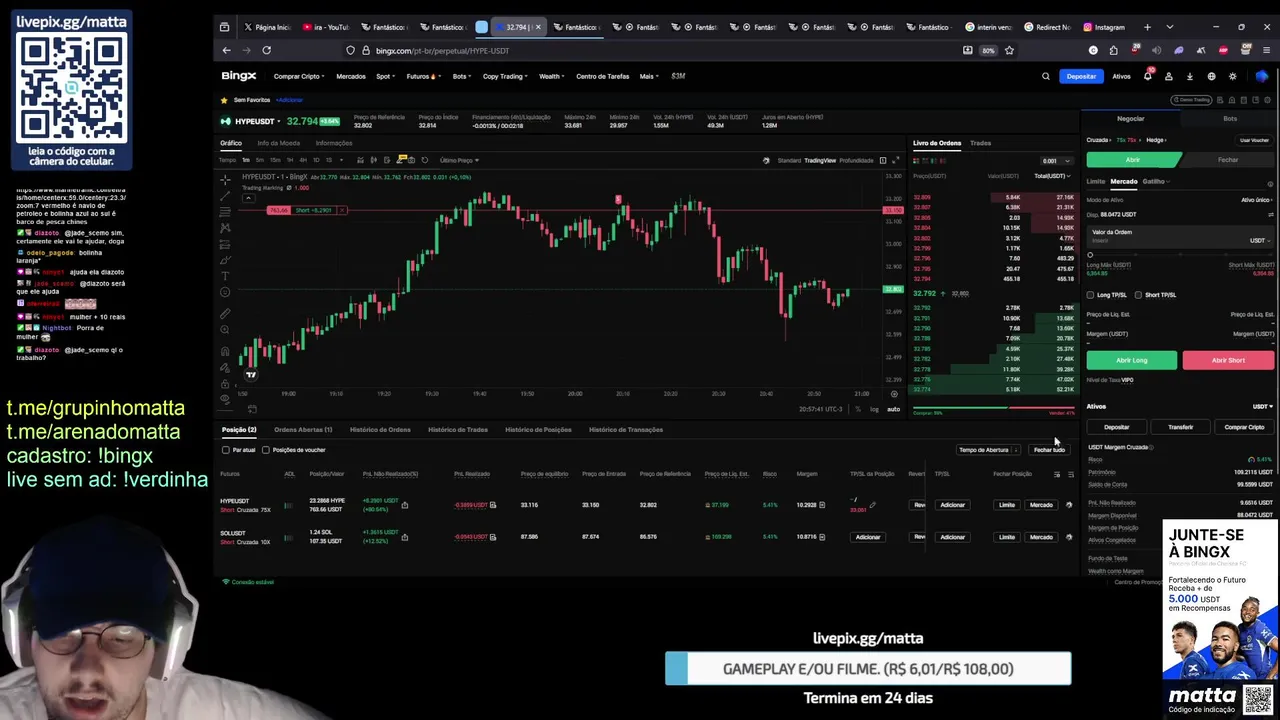Open the app download icon

coord(1190,76)
